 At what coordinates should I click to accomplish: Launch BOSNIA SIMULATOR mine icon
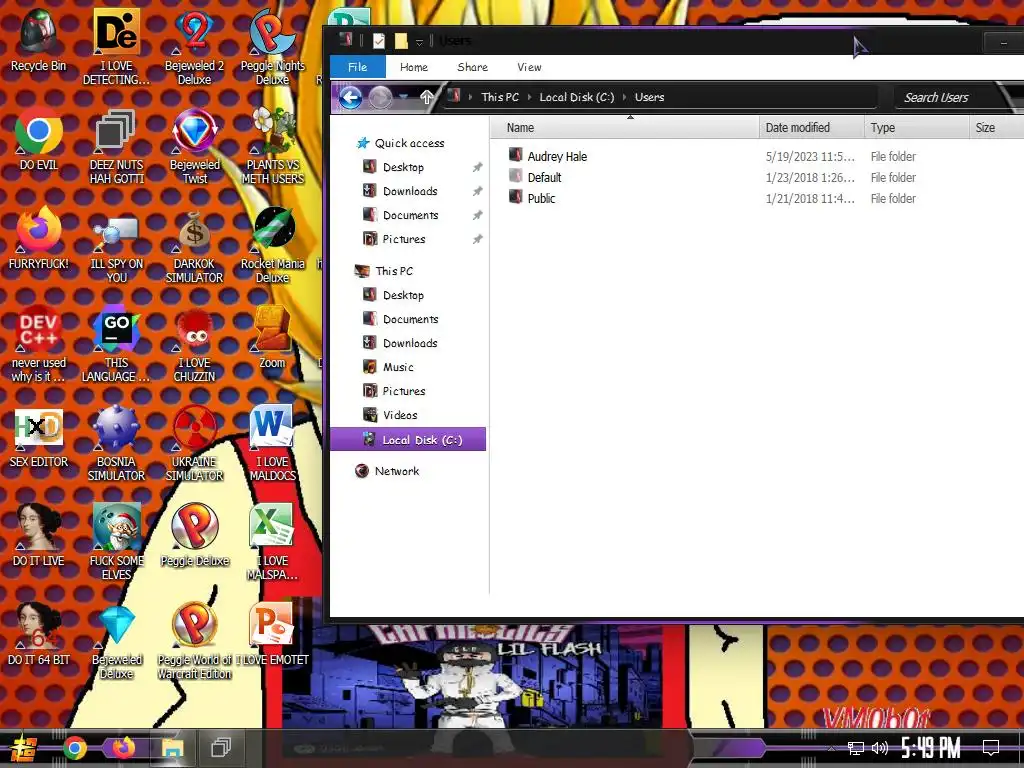click(116, 443)
